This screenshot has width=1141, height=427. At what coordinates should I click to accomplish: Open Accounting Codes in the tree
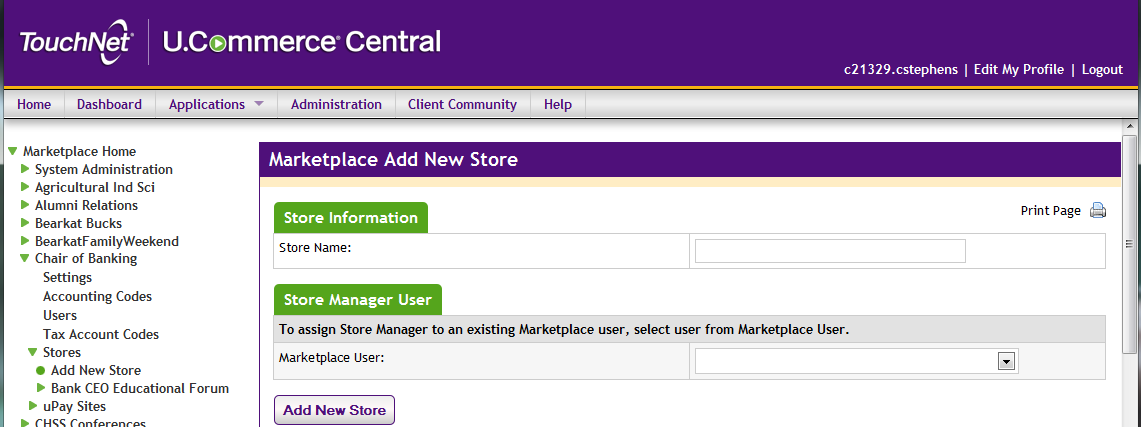[98, 296]
